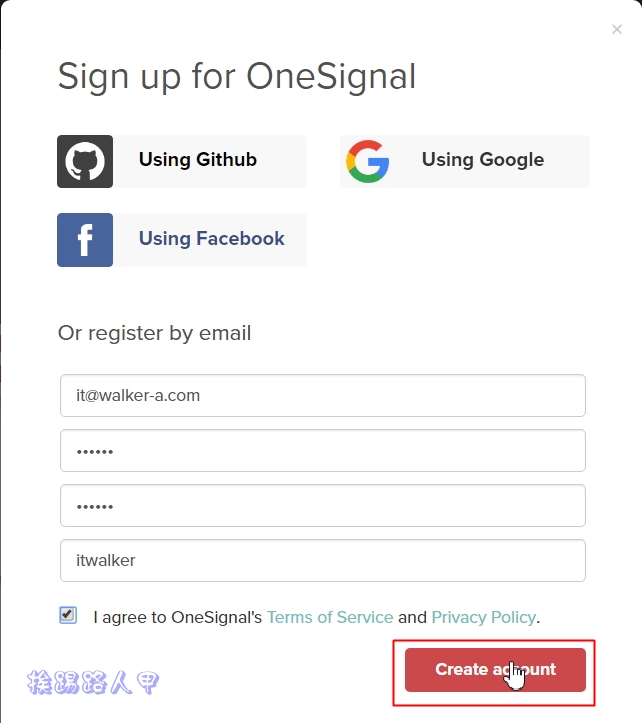Uncheck the agree to terms checkbox
Screen dimensions: 642x723
pyautogui.click(x=68, y=615)
